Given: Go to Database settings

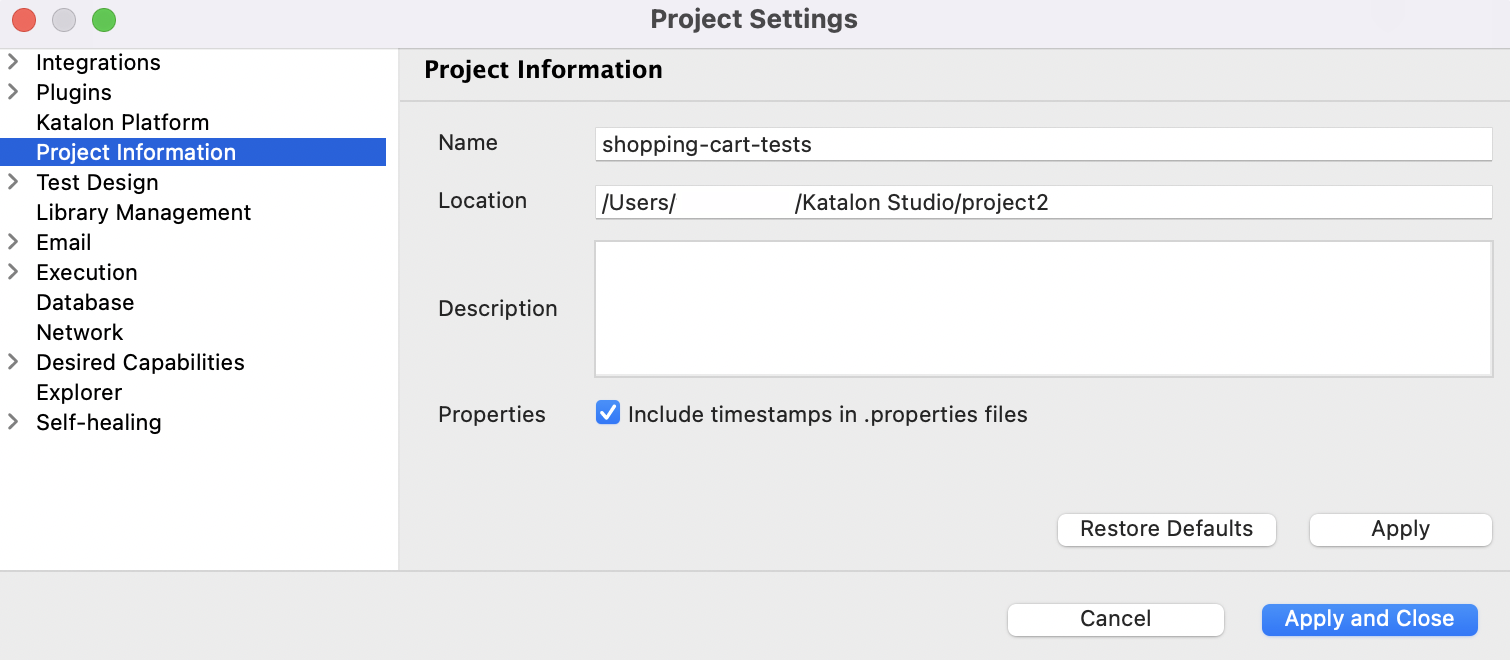Looking at the screenshot, I should point(85,302).
